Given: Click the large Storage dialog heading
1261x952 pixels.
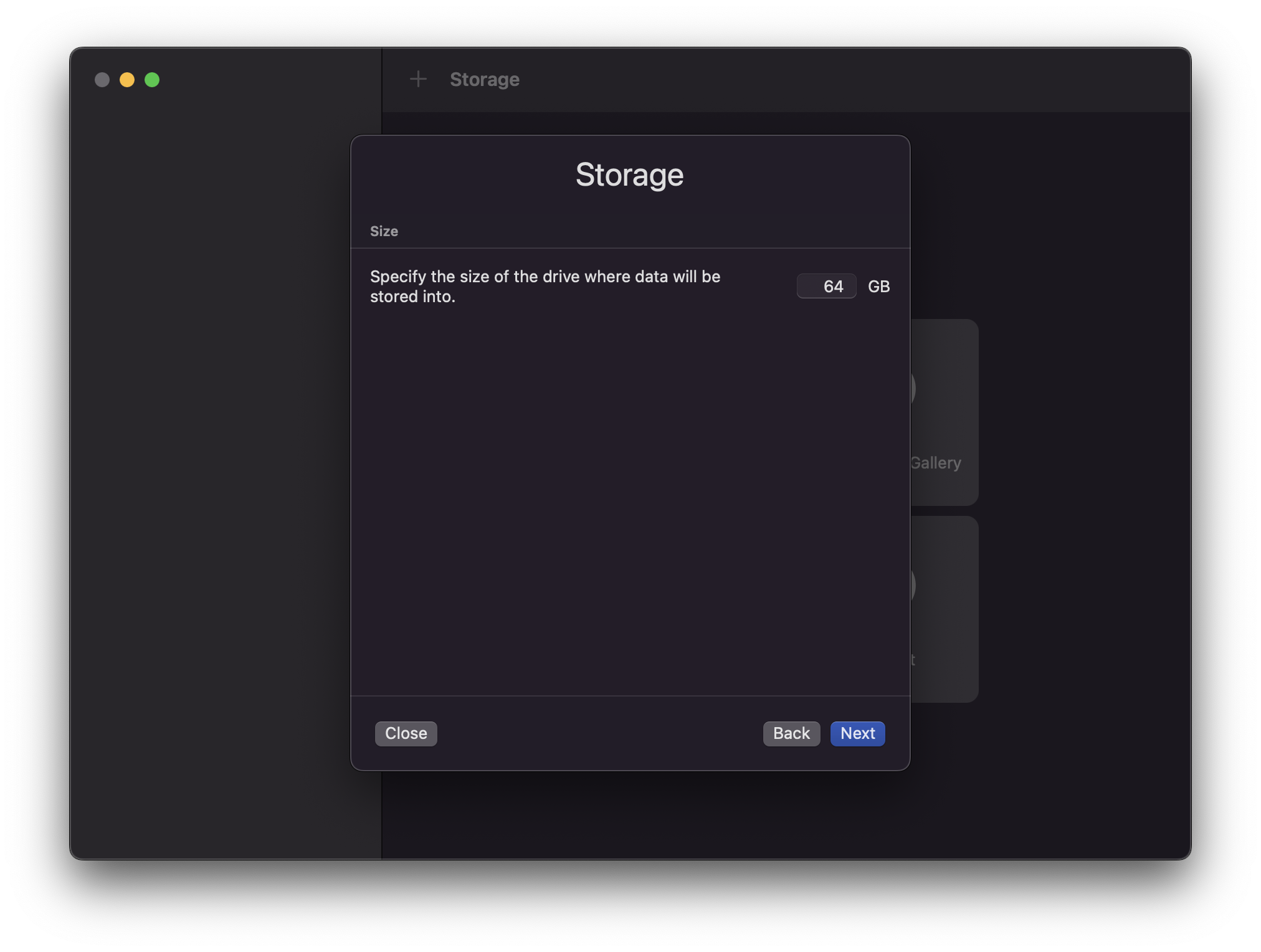Looking at the screenshot, I should (x=629, y=175).
